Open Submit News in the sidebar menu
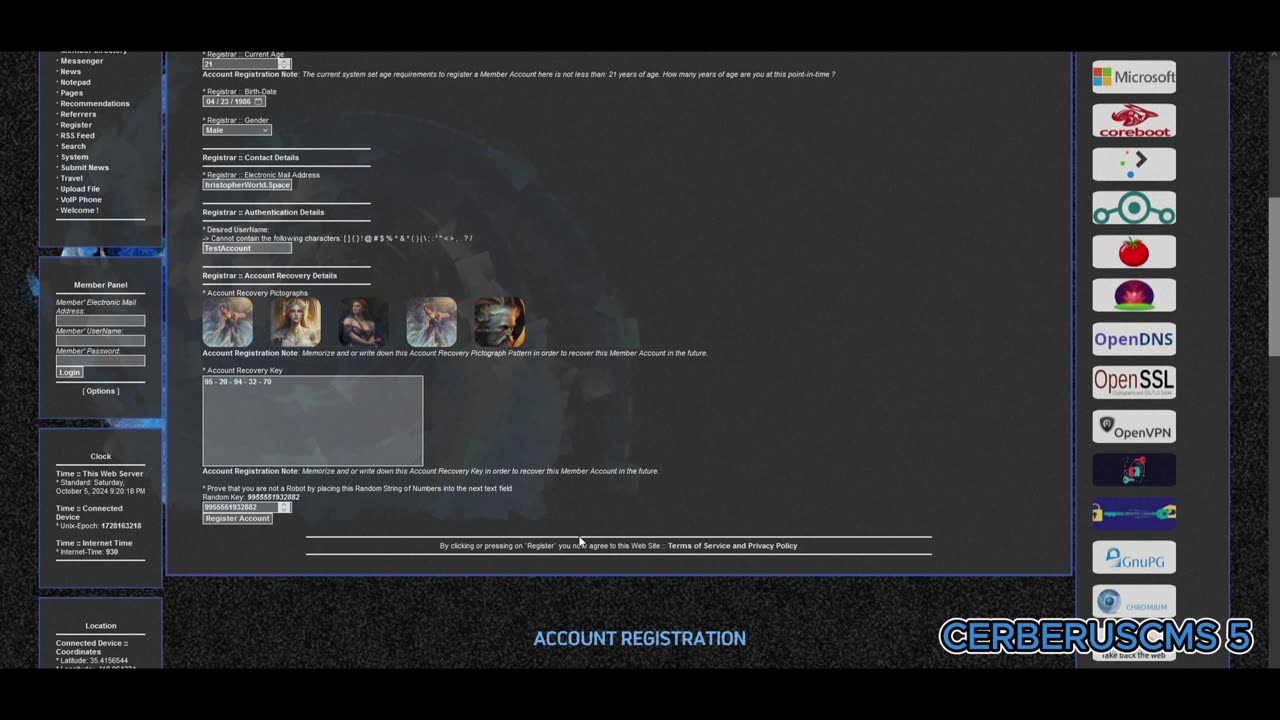This screenshot has width=1280, height=720. (x=84, y=168)
